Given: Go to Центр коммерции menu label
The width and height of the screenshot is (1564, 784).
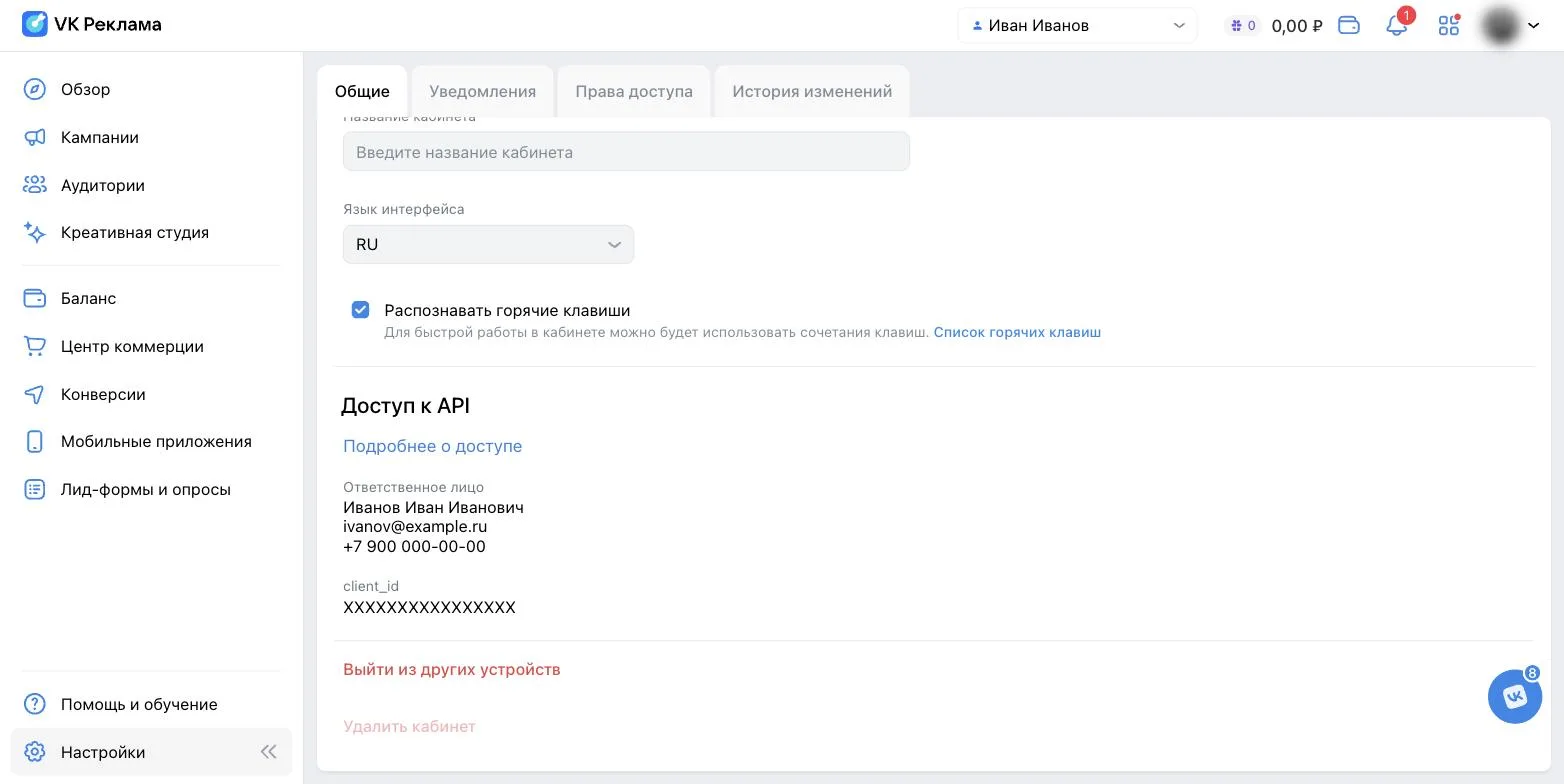Looking at the screenshot, I should pyautogui.click(x=132, y=346).
